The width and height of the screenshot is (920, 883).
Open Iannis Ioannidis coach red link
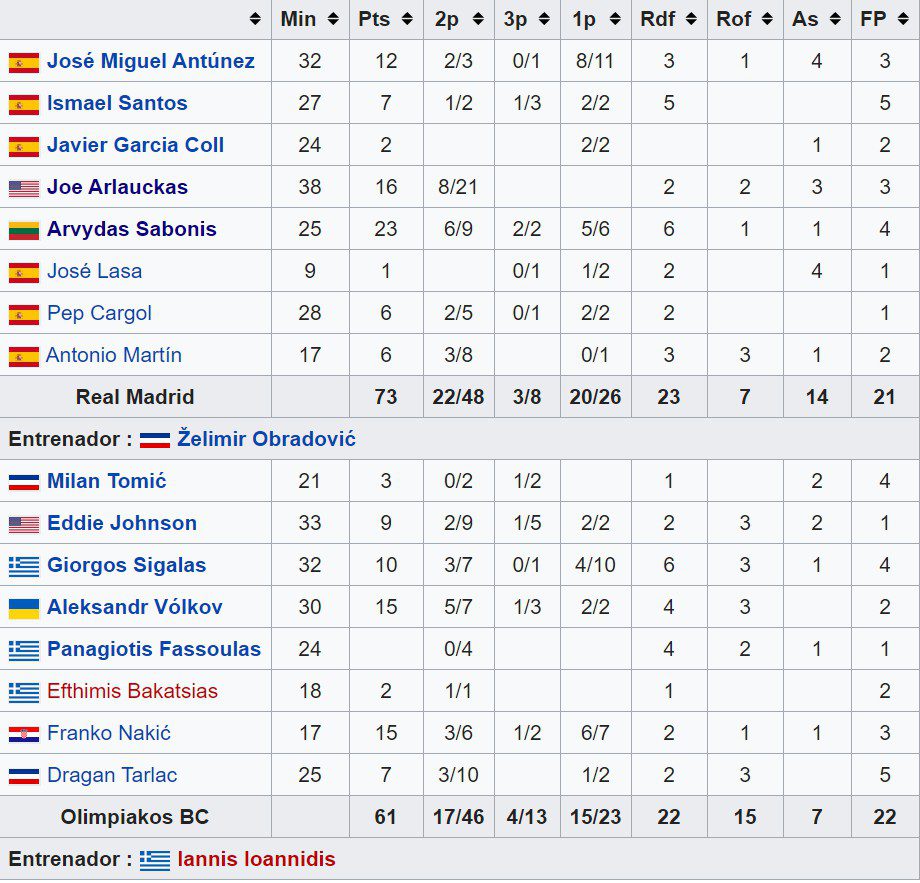point(256,859)
